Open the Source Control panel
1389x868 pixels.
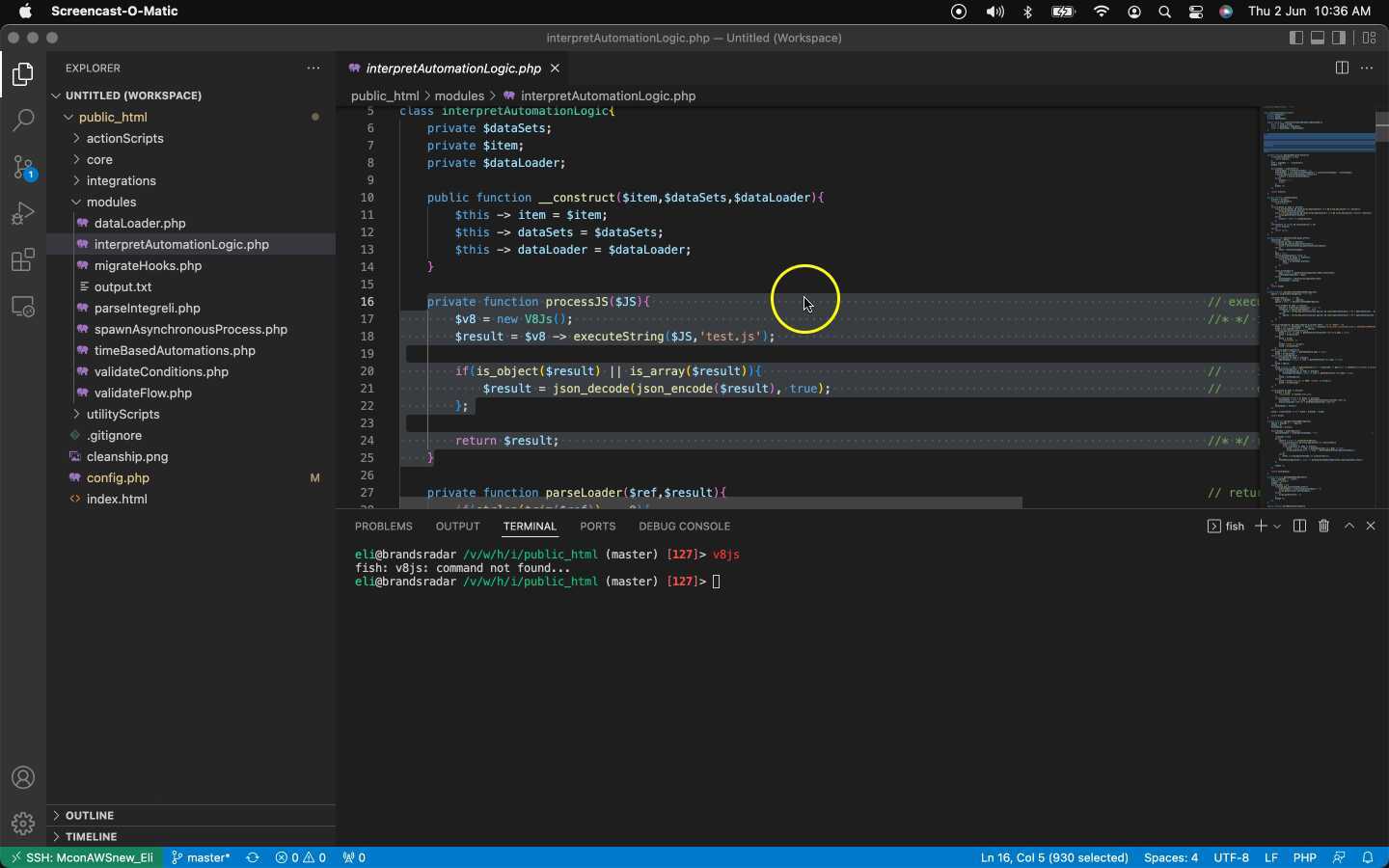pyautogui.click(x=22, y=167)
